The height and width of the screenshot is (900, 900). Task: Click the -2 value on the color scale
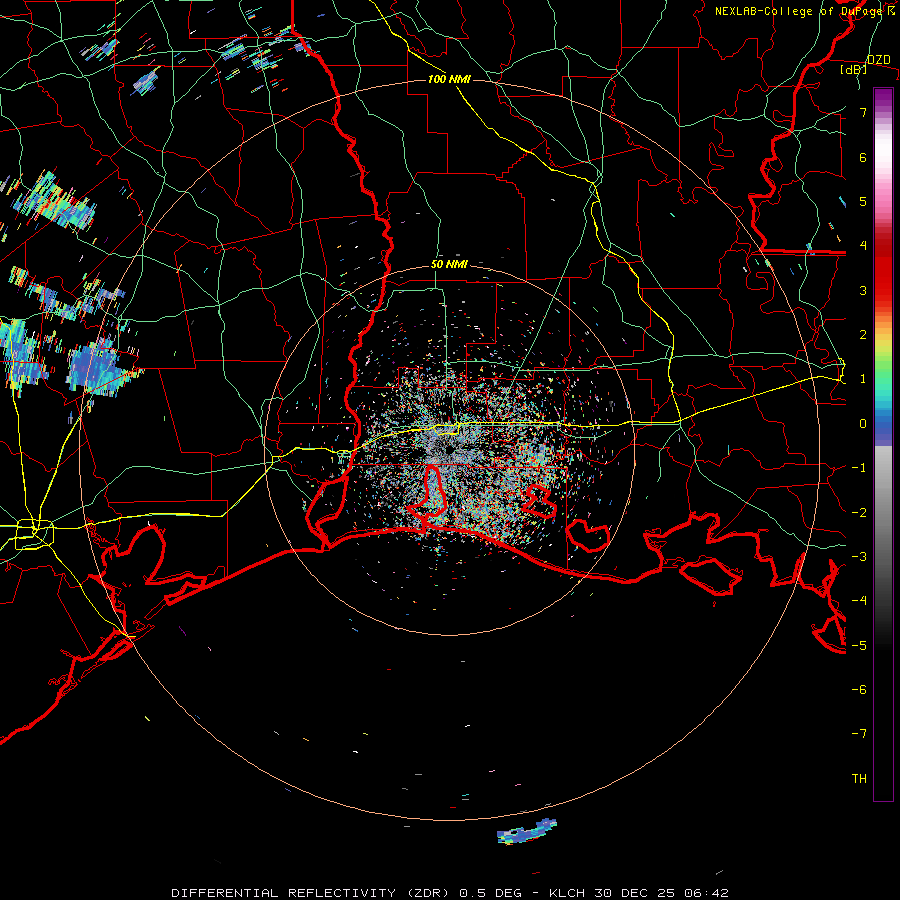tap(859, 513)
